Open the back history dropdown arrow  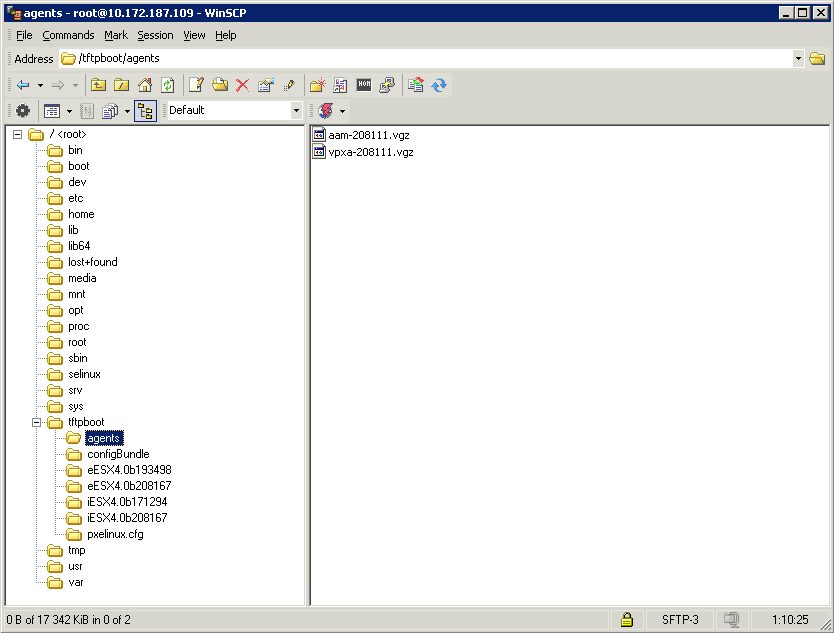[x=40, y=85]
